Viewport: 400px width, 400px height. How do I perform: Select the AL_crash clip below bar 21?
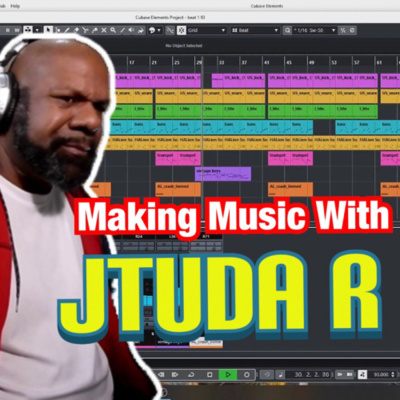click(x=178, y=189)
